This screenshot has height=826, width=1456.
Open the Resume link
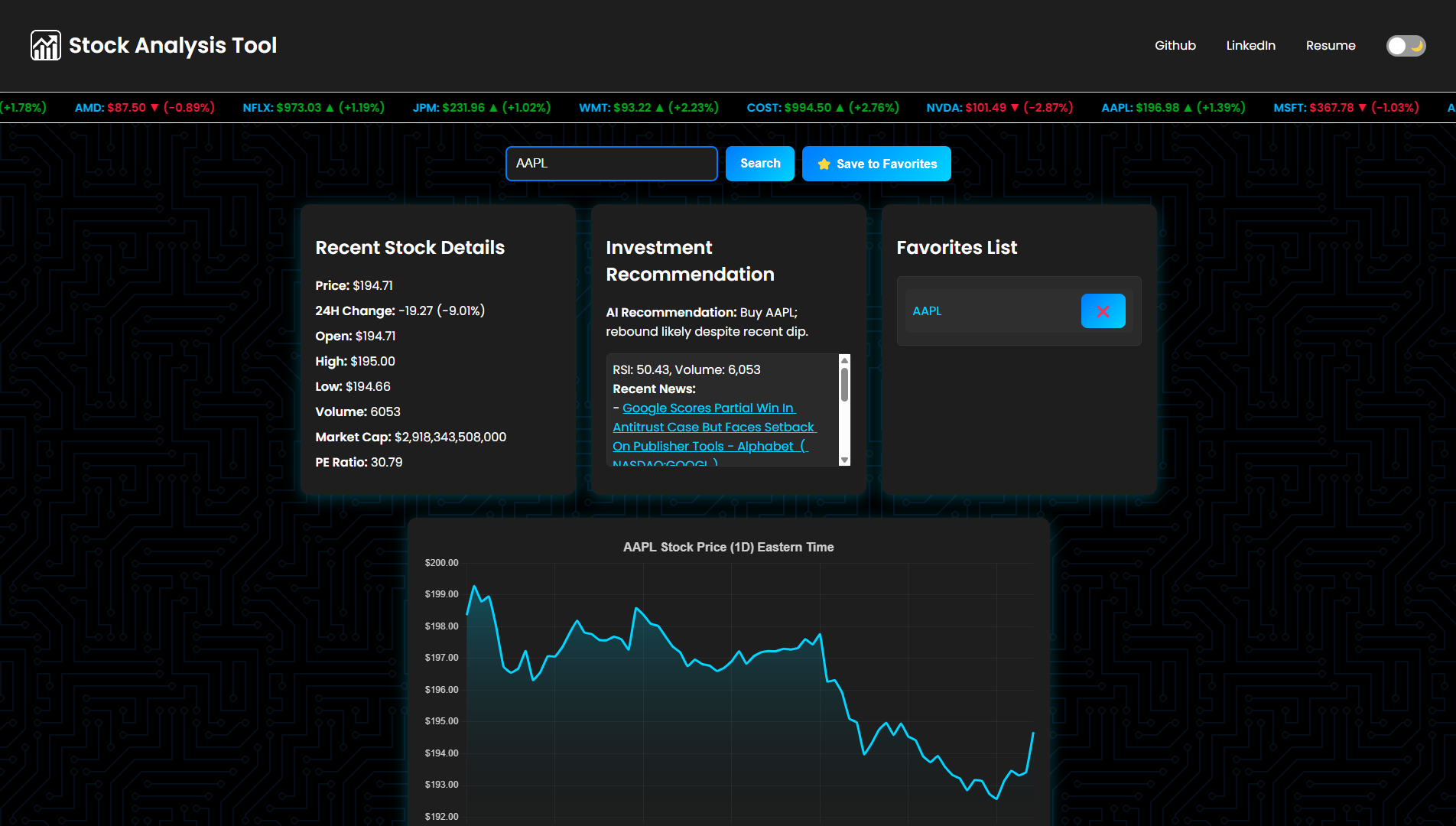click(1331, 46)
